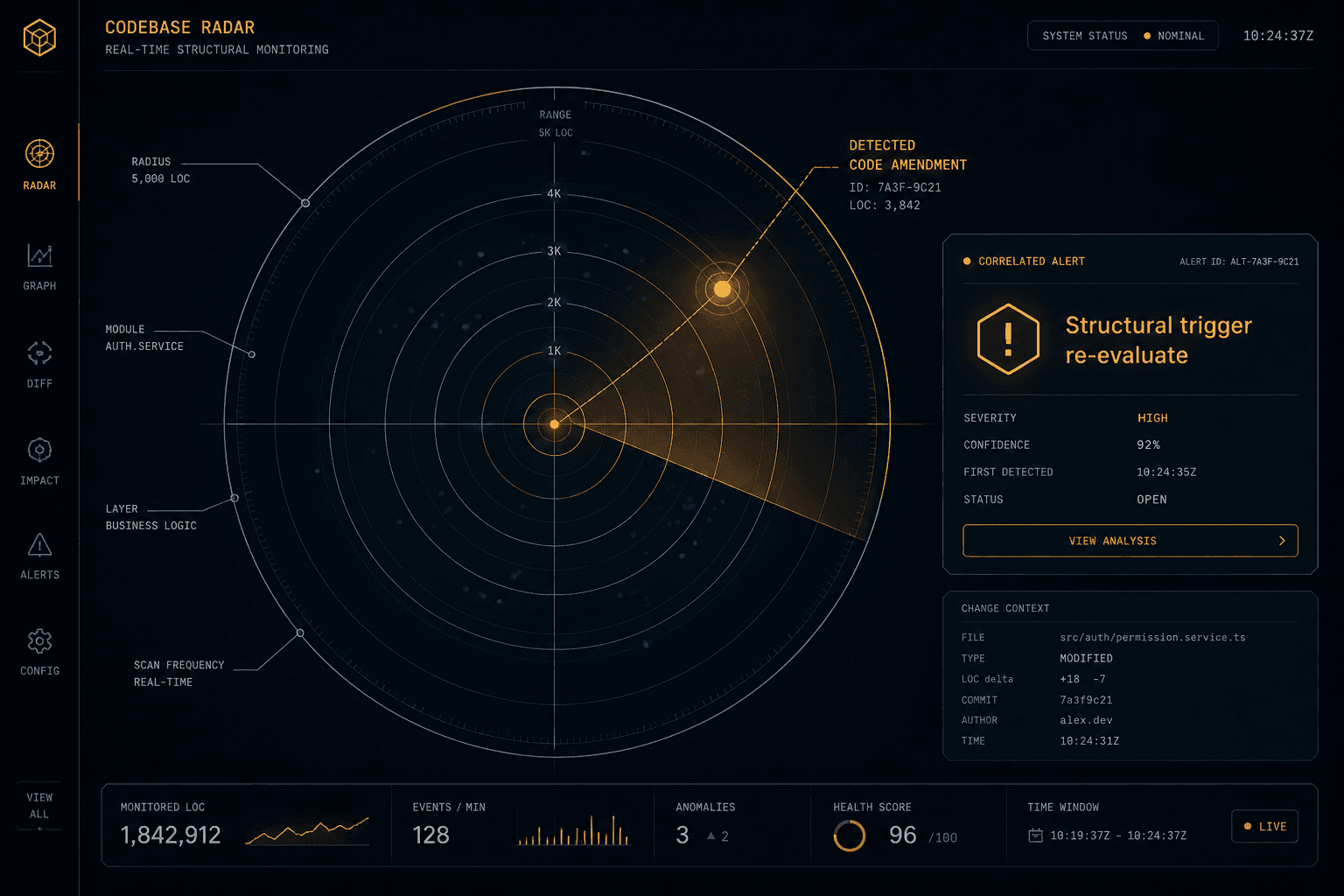Click the Monitored LOC sparkline chart
The height and width of the screenshot is (896, 1344).
point(307,830)
